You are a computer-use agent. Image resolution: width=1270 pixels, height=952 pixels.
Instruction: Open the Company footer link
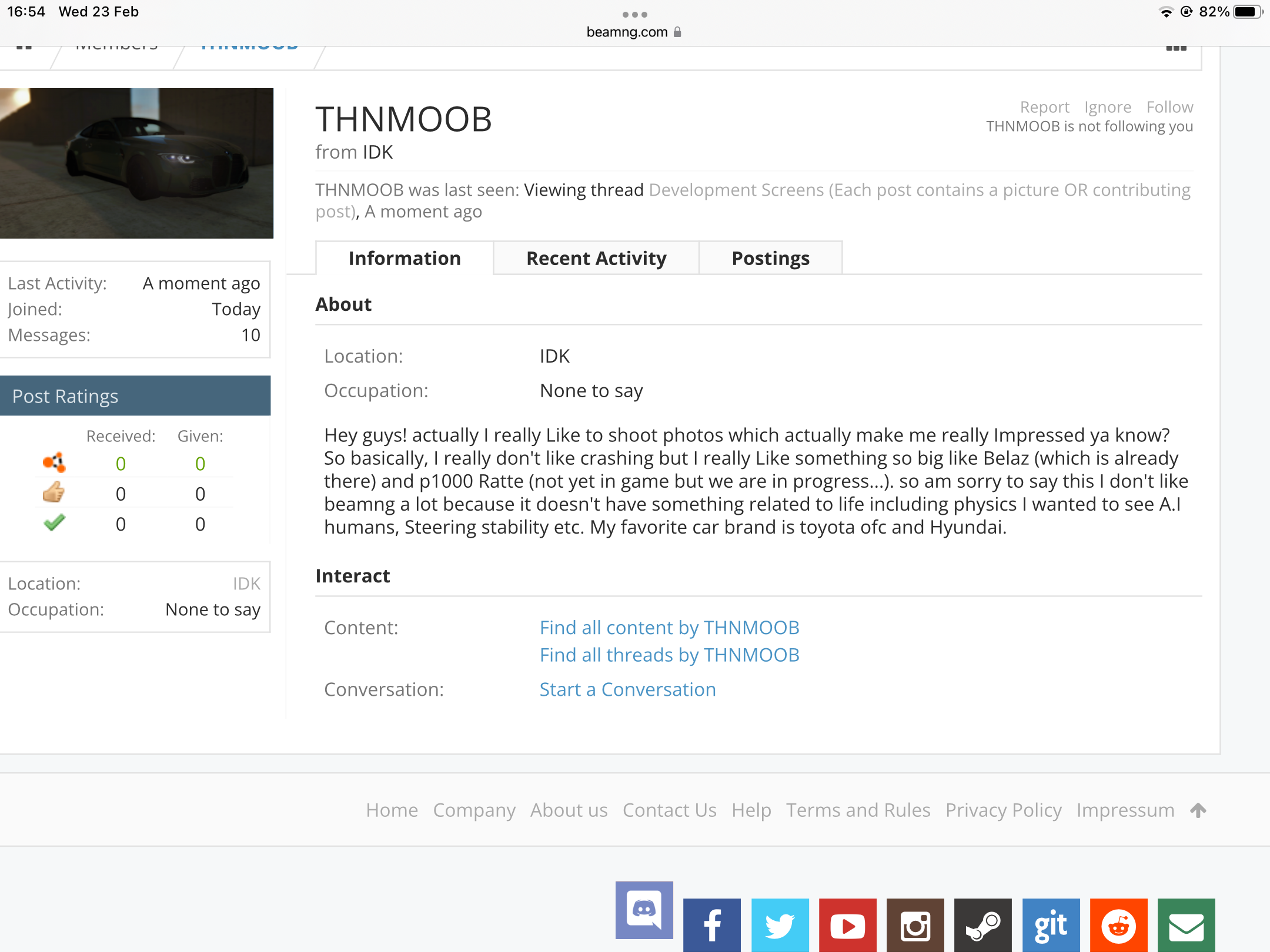(474, 810)
